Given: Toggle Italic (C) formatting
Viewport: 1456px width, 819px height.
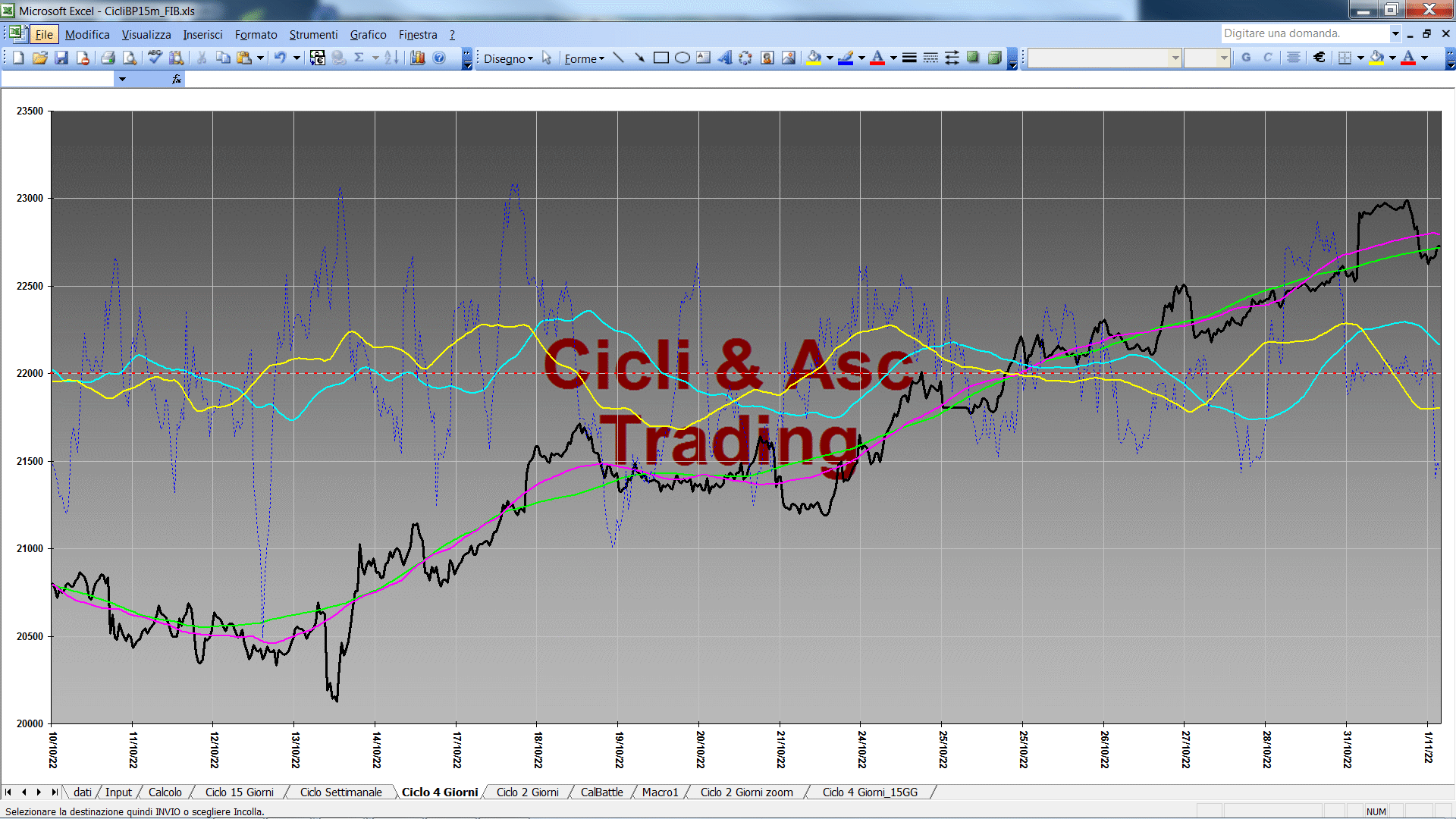Looking at the screenshot, I should pyautogui.click(x=1267, y=58).
